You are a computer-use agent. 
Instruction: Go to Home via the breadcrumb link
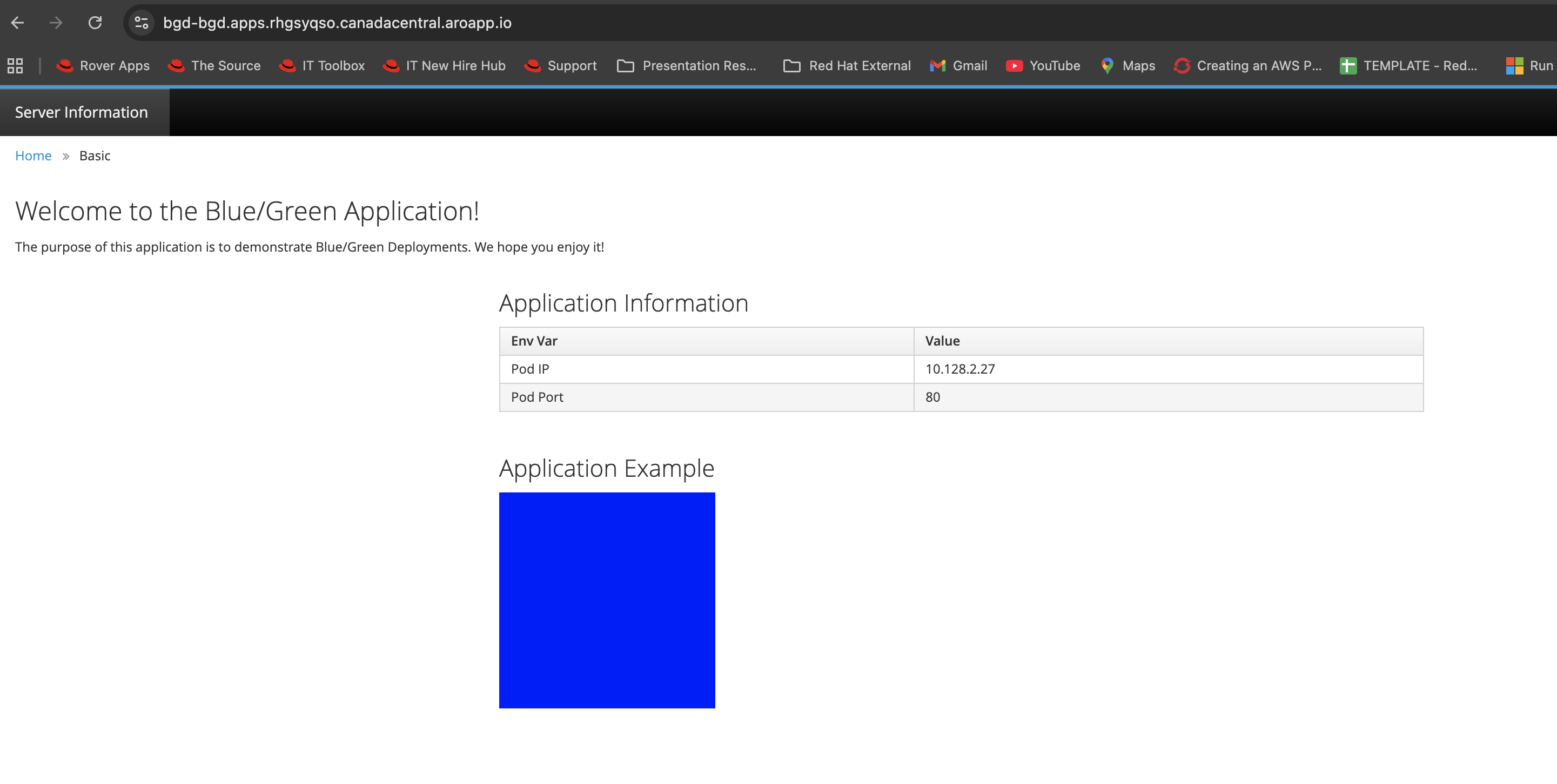[33, 155]
